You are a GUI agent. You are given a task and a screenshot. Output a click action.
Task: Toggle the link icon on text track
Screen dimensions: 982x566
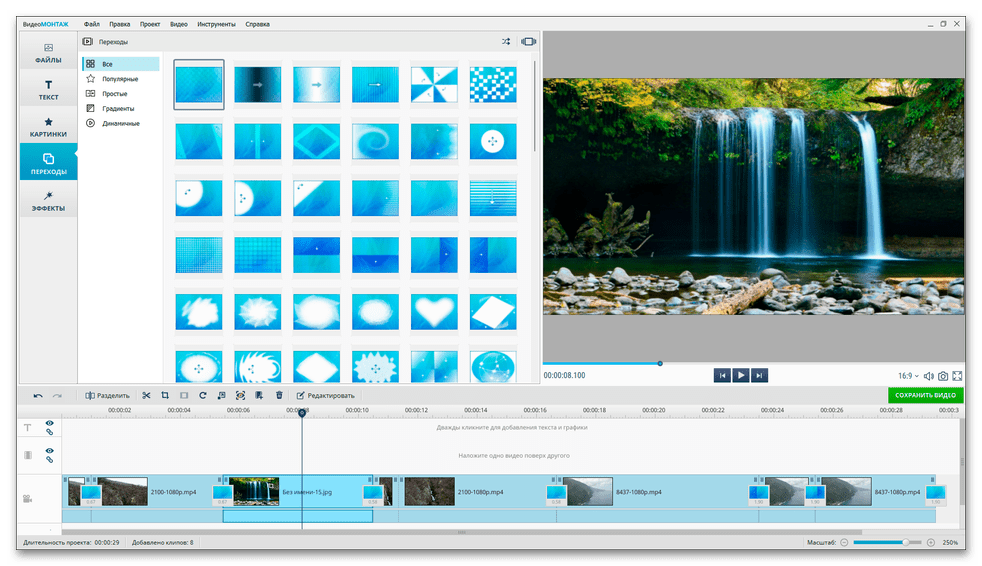point(49,432)
